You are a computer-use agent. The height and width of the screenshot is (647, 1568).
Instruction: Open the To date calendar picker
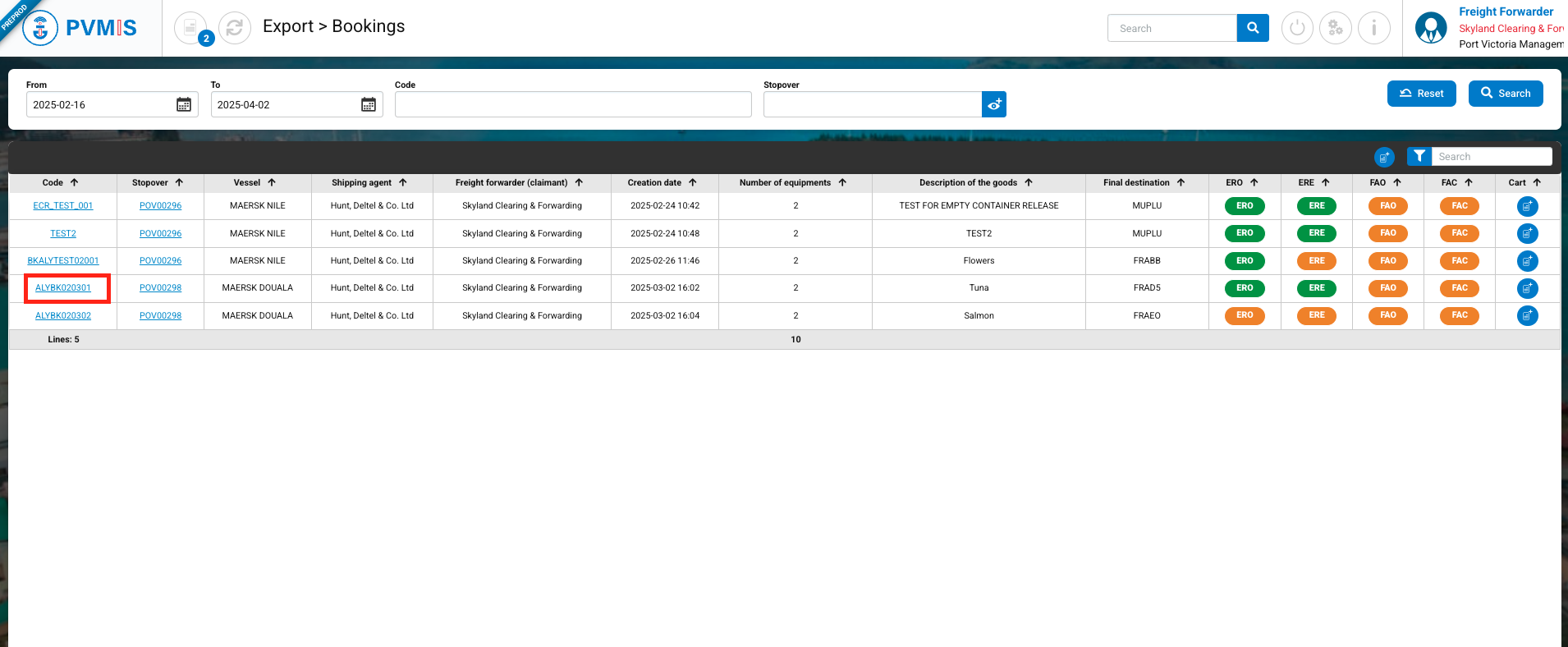(369, 104)
